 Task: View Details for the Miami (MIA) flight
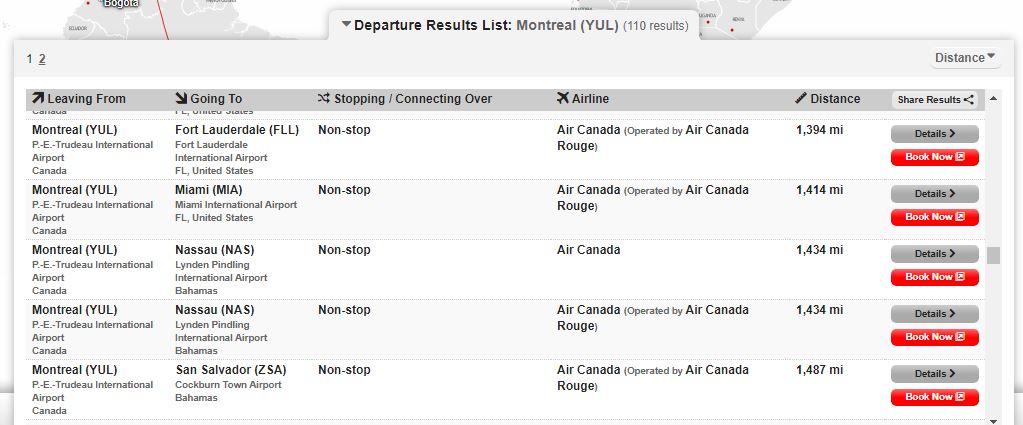(934, 193)
